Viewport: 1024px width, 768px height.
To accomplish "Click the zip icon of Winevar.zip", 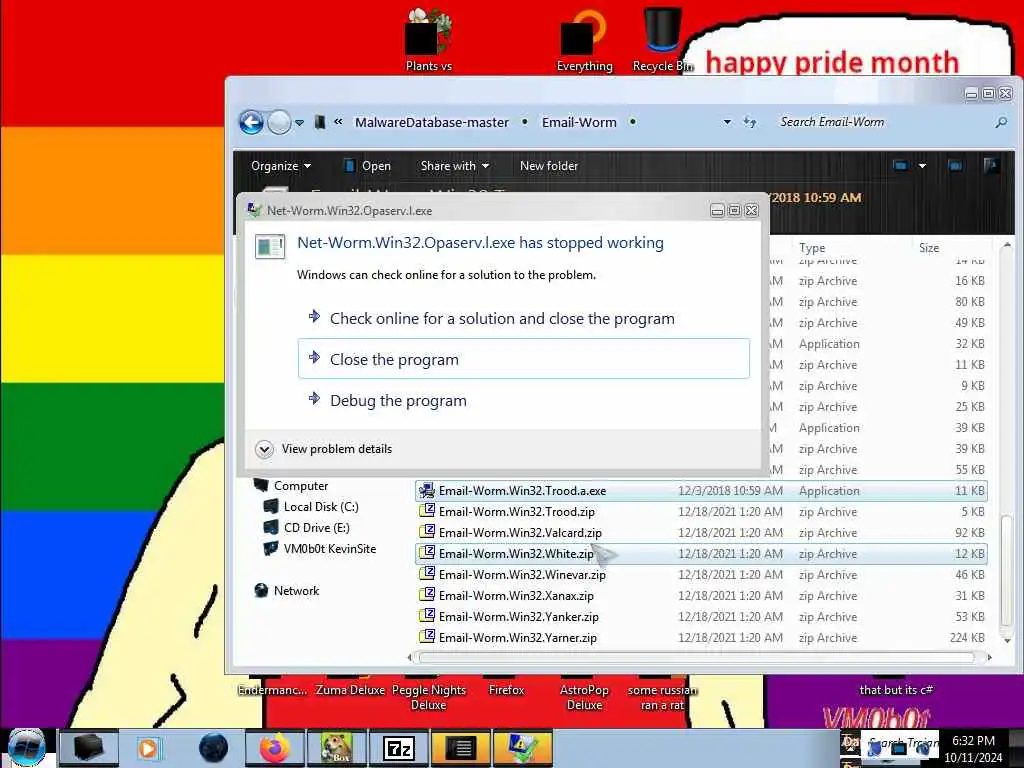I will click(x=427, y=574).
